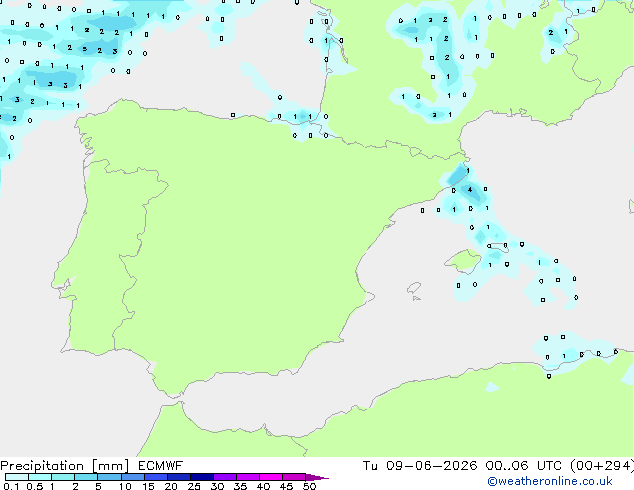Image resolution: width=634 pixels, height=490 pixels.
Task: Click the '15' legend scale label
Action: [148, 486]
